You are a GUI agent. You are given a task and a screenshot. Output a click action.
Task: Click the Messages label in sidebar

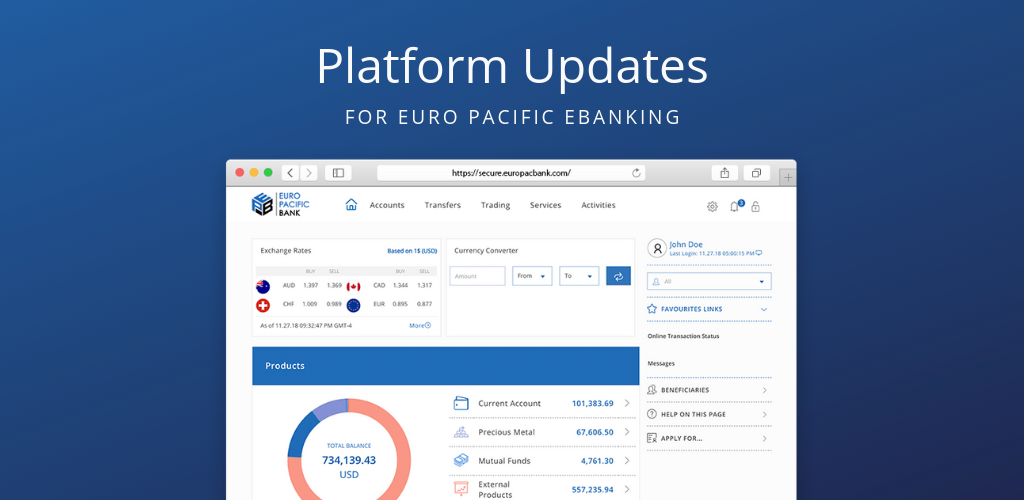[661, 364]
